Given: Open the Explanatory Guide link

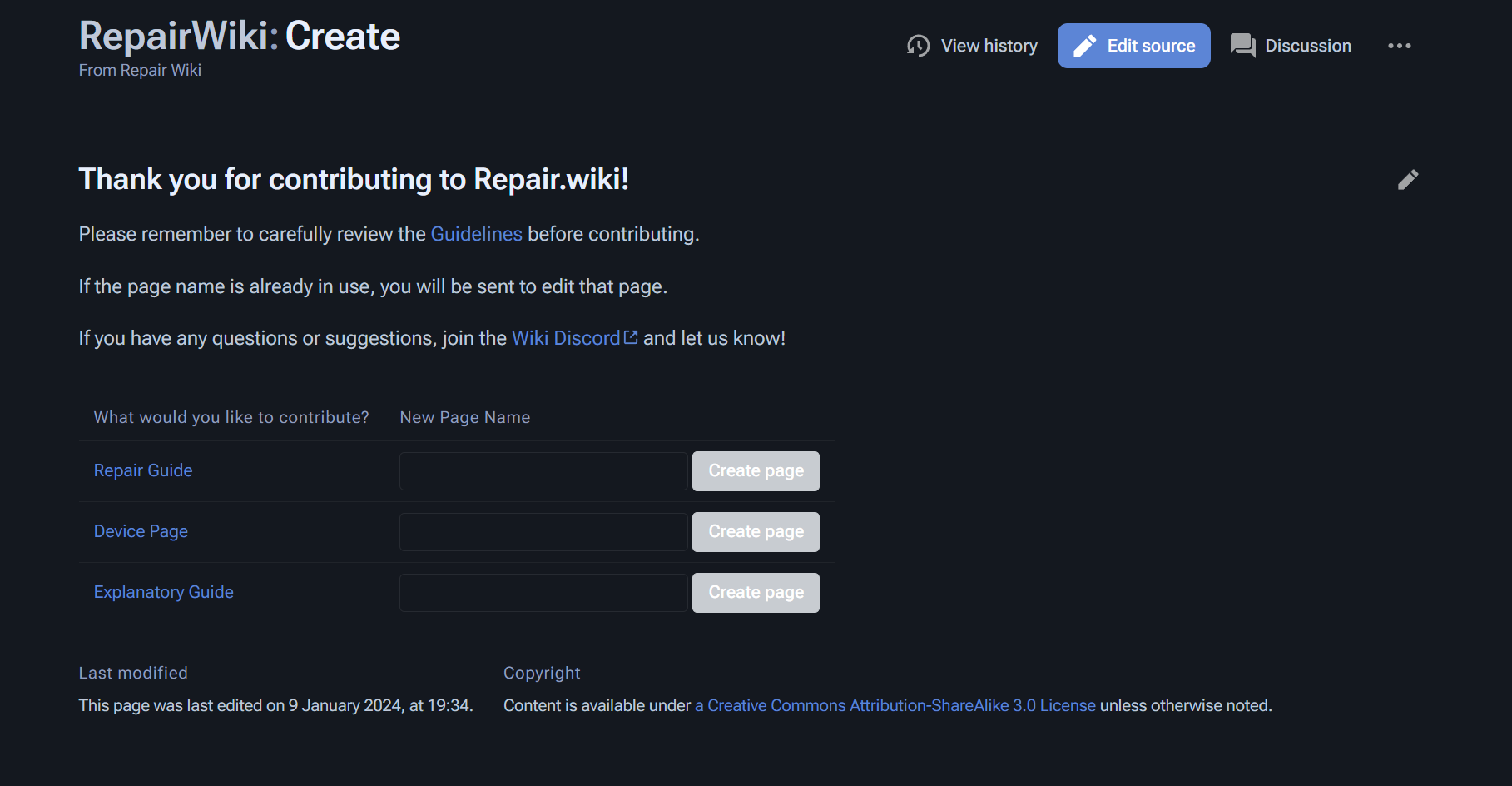Looking at the screenshot, I should (164, 592).
